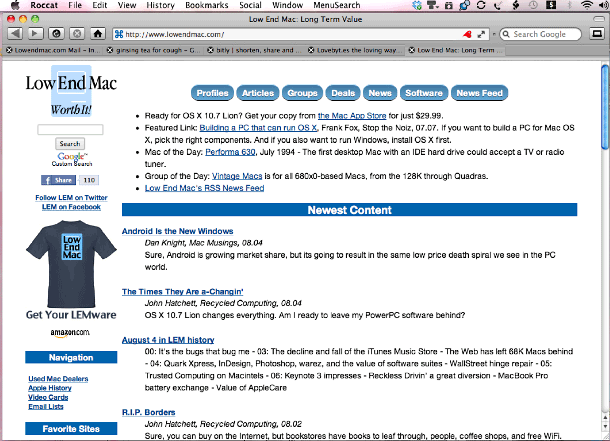Switch to the bitly shorten, share tab
Image resolution: width=610 pixels, height=441 pixels.
coord(254,50)
